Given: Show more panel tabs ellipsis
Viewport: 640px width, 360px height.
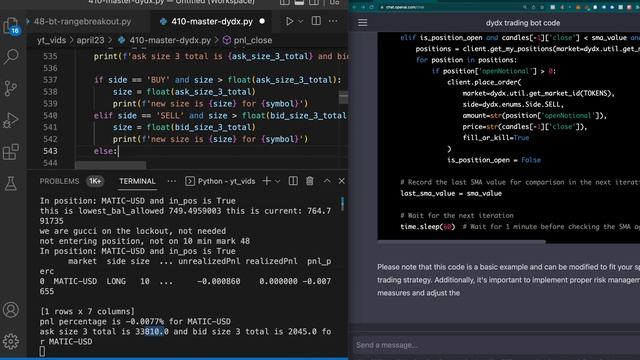Looking at the screenshot, I should [x=171, y=181].
